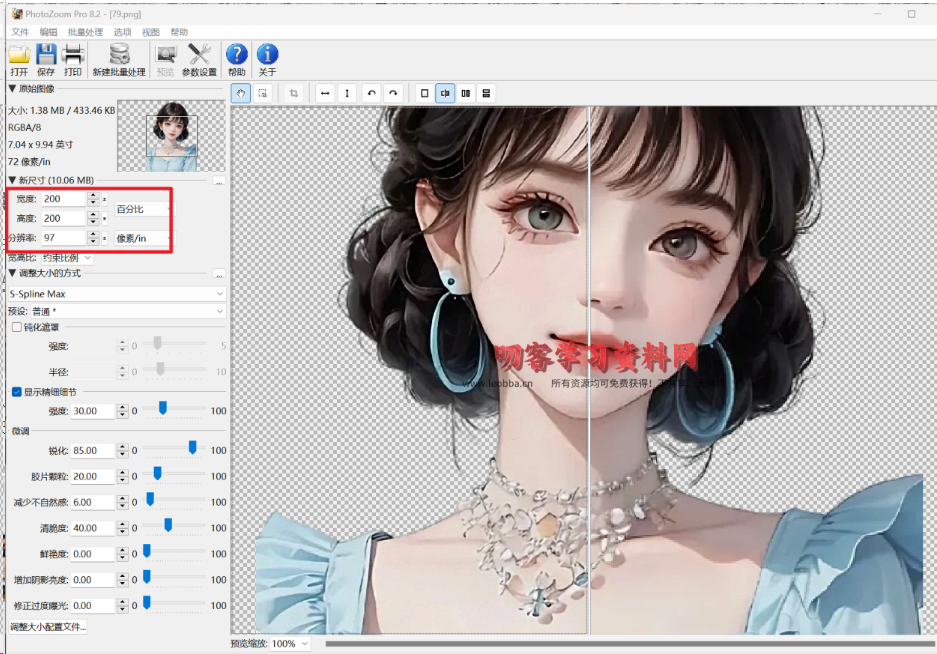
Task: Open the 像素/in resolution unit dropdown
Action: [x=143, y=239]
